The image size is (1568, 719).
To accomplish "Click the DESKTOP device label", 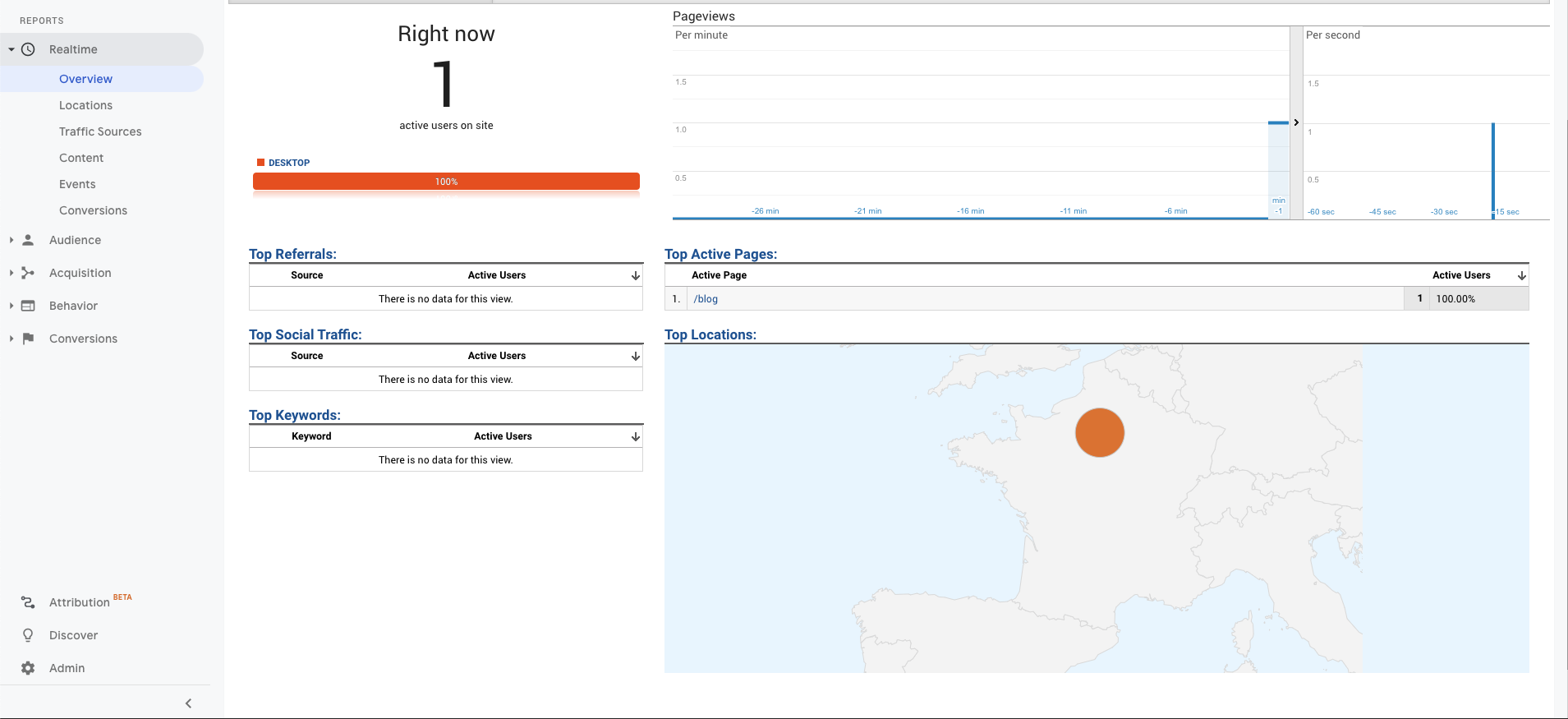I will point(289,163).
